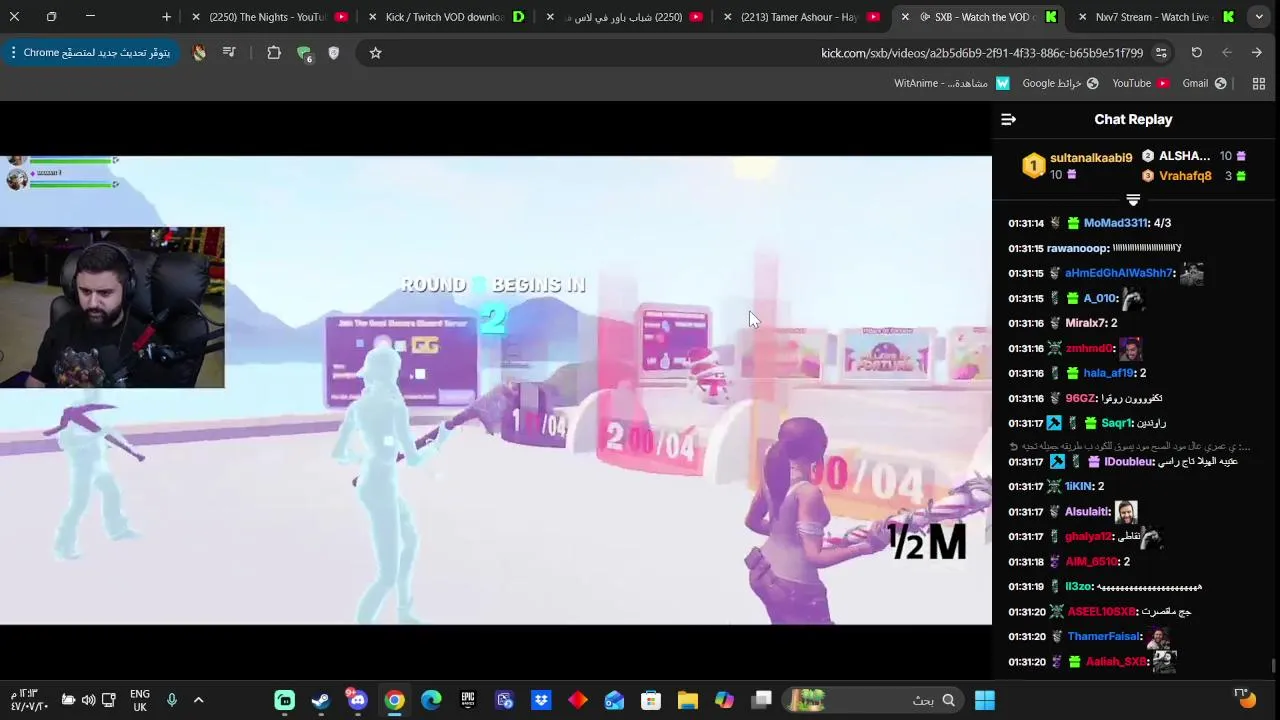Open the Chrome profile avatar
This screenshot has height=720, width=1280.
pyautogui.click(x=199, y=53)
